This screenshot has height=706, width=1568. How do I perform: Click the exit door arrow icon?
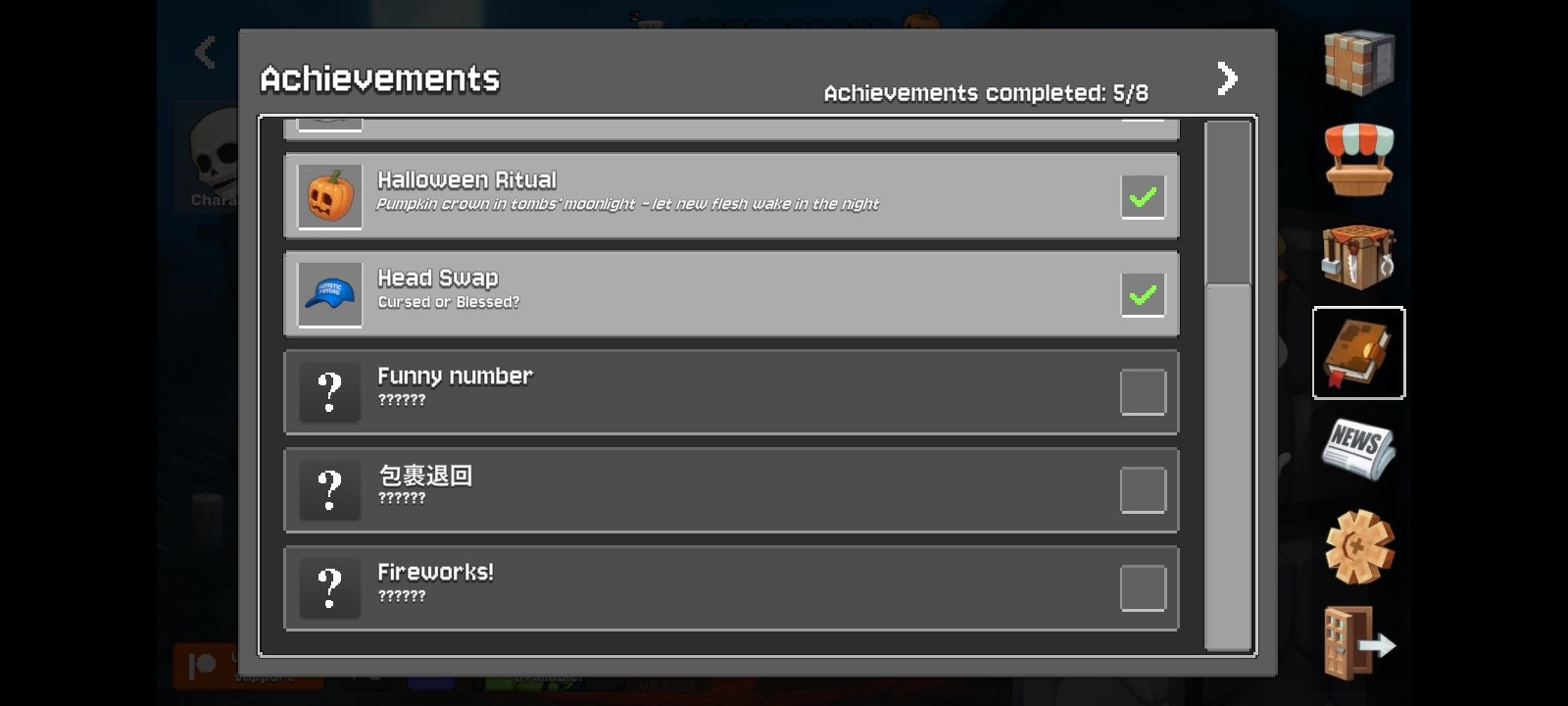click(1359, 642)
